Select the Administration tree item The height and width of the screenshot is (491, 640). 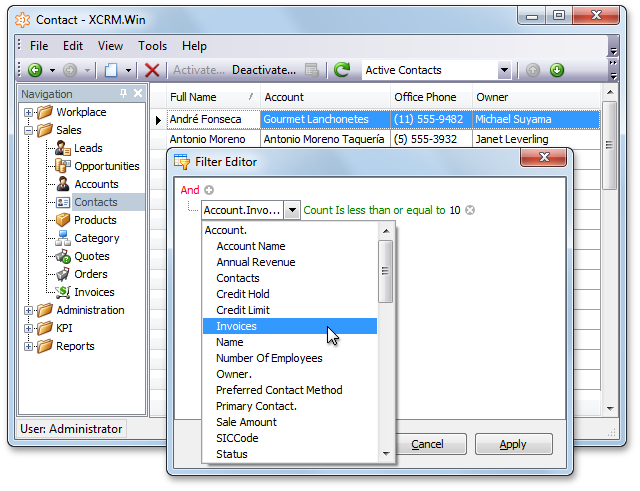[90, 310]
